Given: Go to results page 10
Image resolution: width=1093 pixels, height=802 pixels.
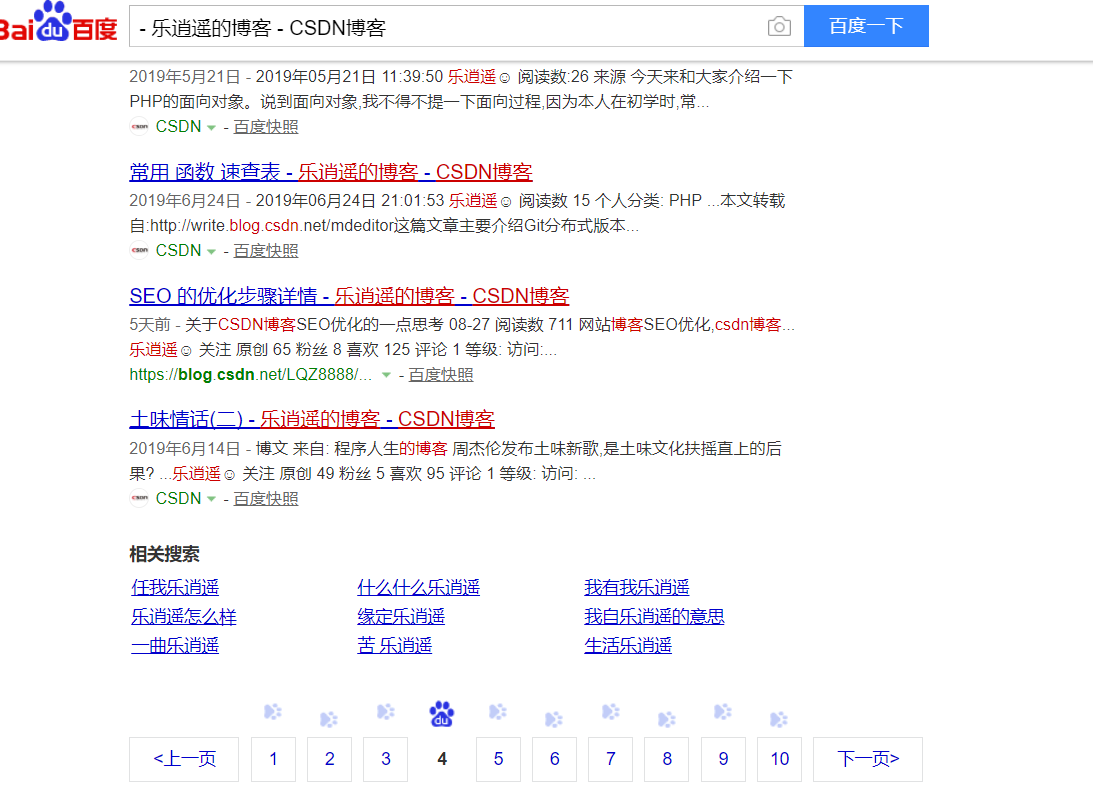Looking at the screenshot, I should pyautogui.click(x=779, y=759).
